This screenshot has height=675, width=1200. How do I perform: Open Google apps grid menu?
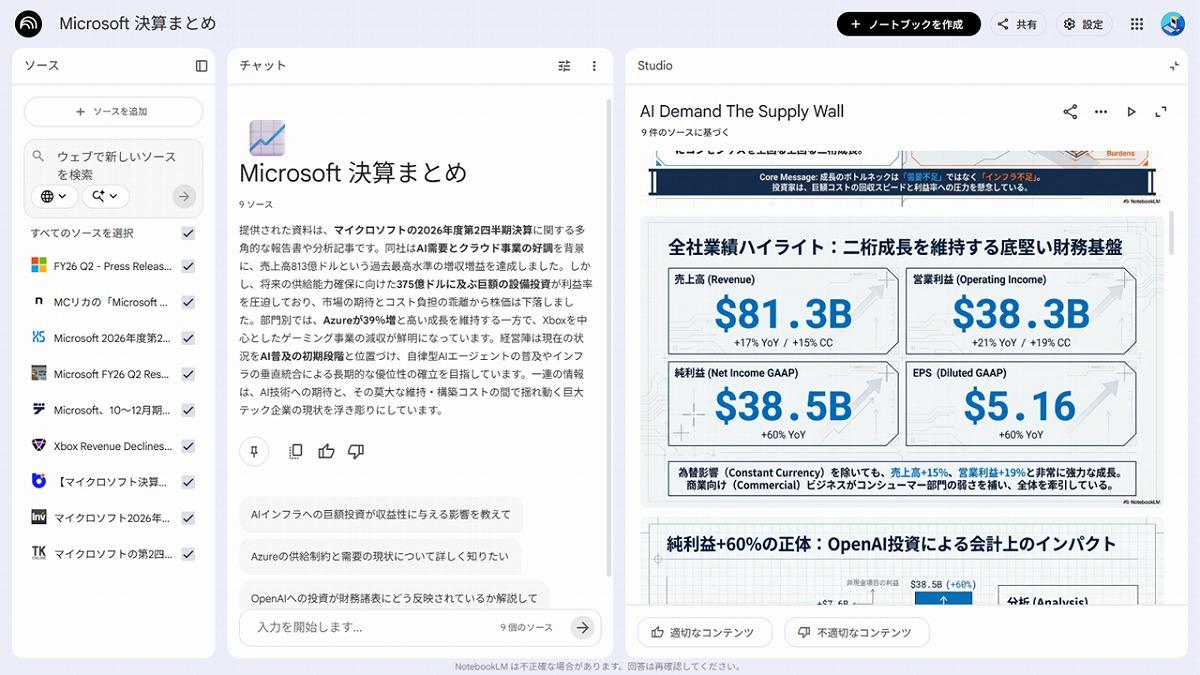click(x=1137, y=24)
